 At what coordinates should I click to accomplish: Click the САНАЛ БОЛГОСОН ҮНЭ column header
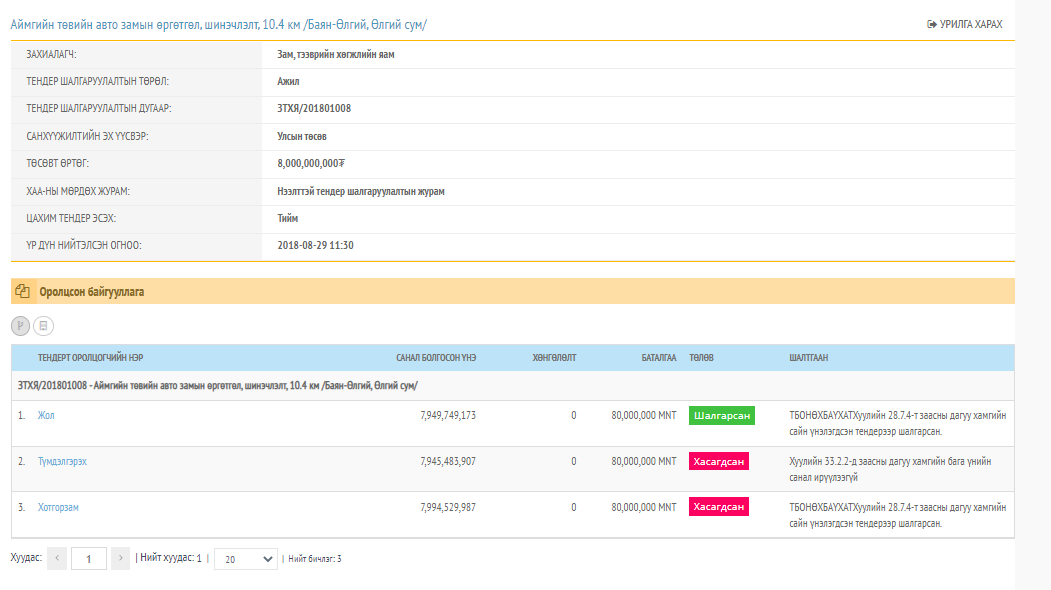(435, 358)
